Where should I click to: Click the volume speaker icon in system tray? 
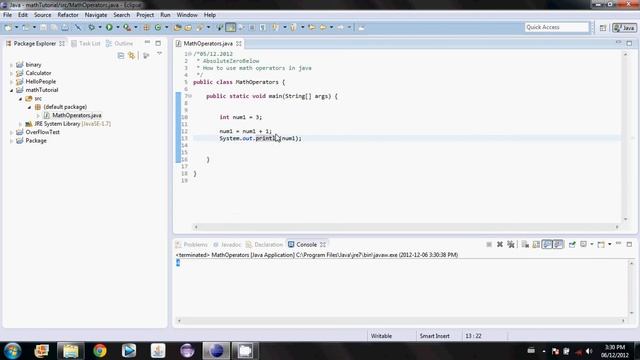589,351
